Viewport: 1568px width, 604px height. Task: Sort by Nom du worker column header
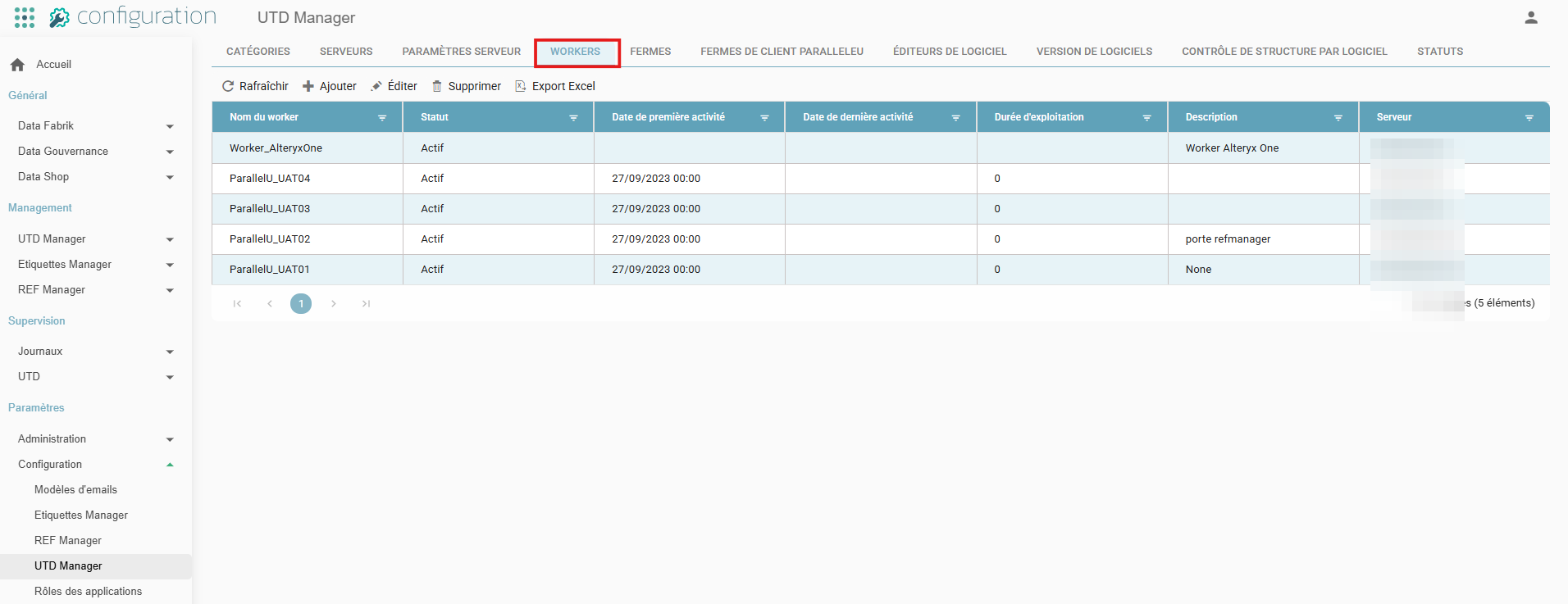click(264, 117)
